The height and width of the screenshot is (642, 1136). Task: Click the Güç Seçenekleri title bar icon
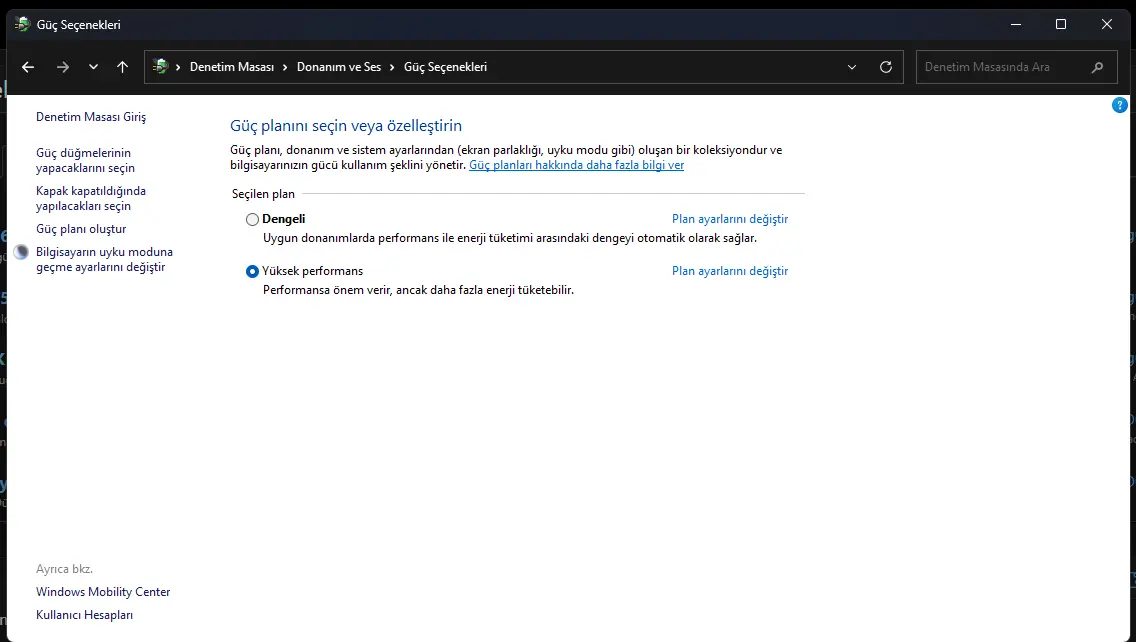pyautogui.click(x=22, y=24)
